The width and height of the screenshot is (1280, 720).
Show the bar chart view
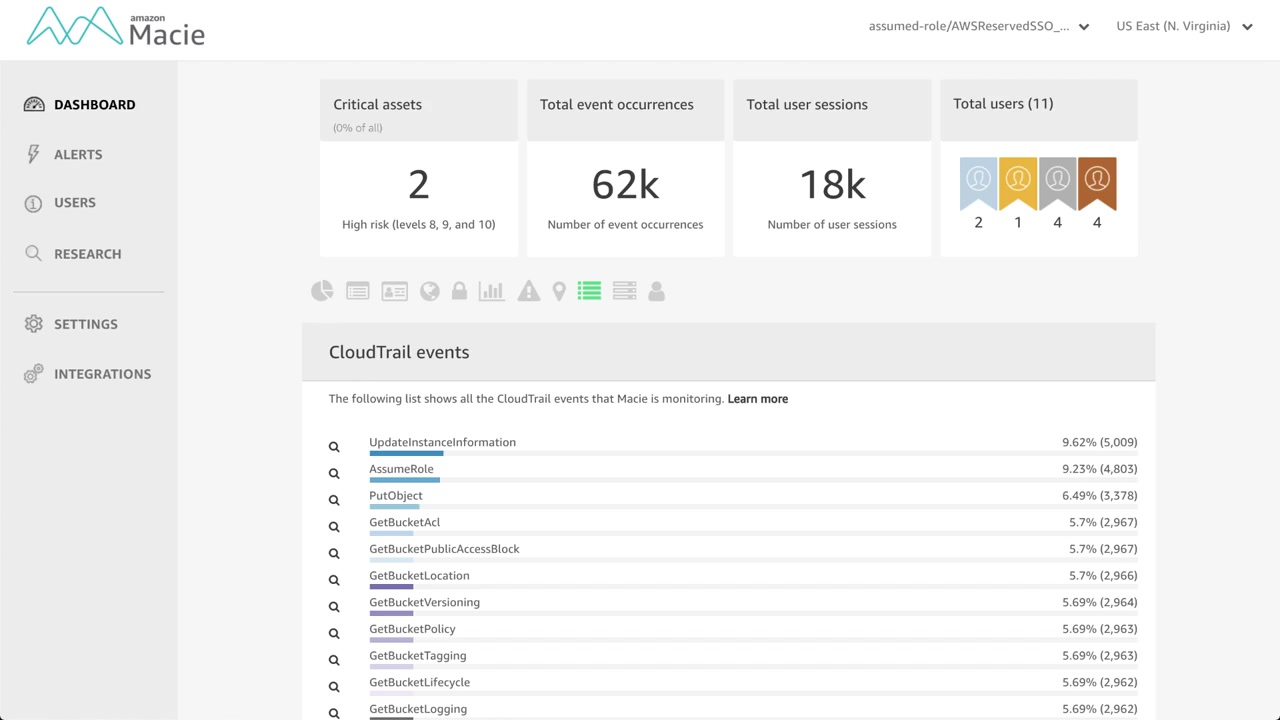[491, 291]
